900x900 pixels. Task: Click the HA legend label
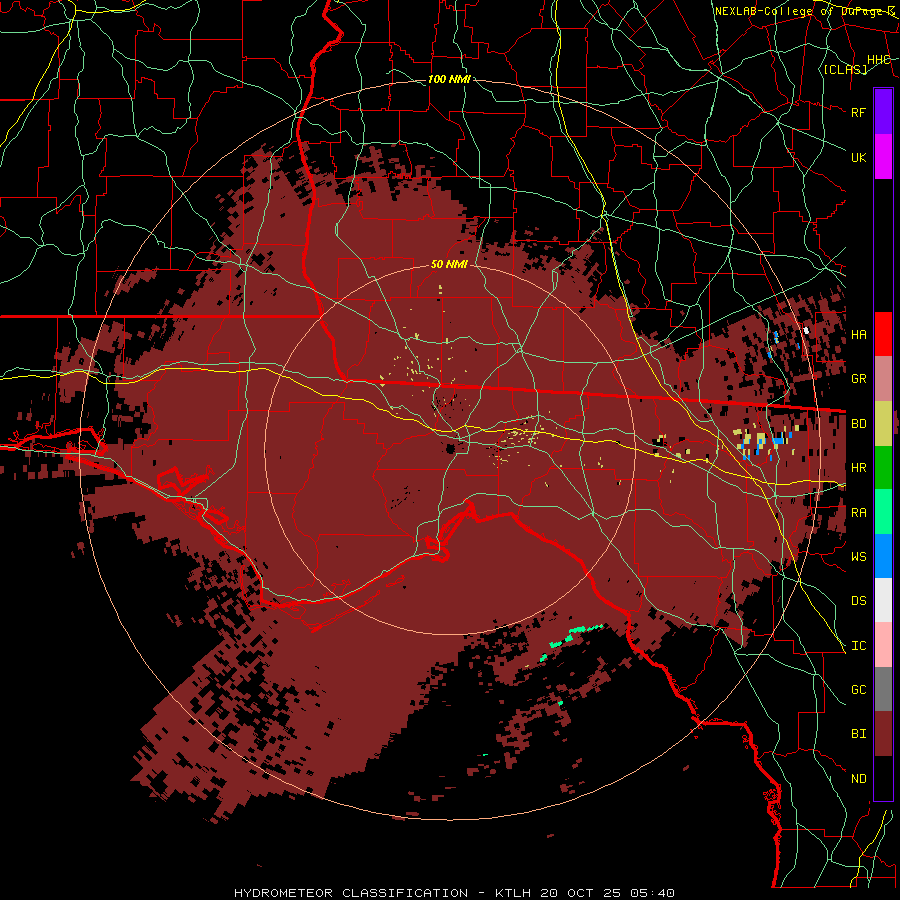click(858, 334)
